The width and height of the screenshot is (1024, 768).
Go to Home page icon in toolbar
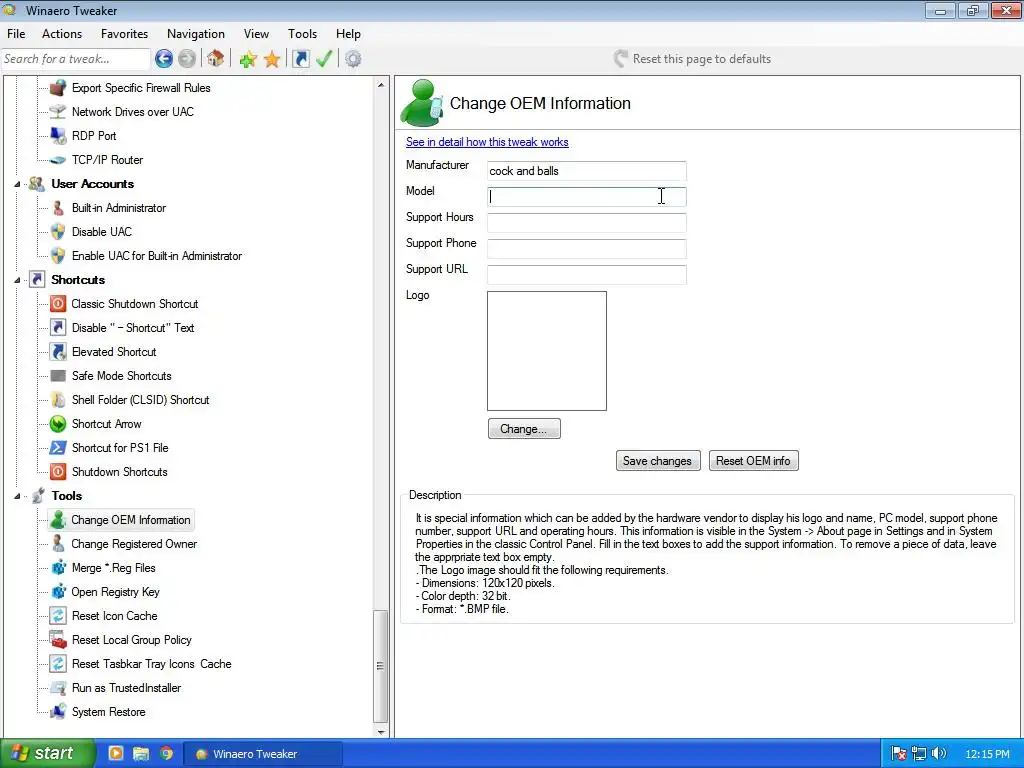(216, 59)
